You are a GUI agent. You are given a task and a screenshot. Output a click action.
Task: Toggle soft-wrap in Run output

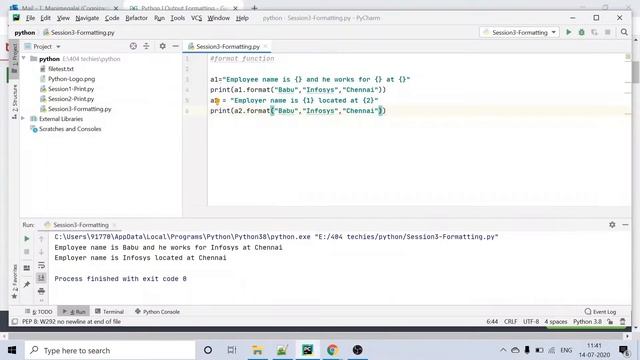click(41, 266)
